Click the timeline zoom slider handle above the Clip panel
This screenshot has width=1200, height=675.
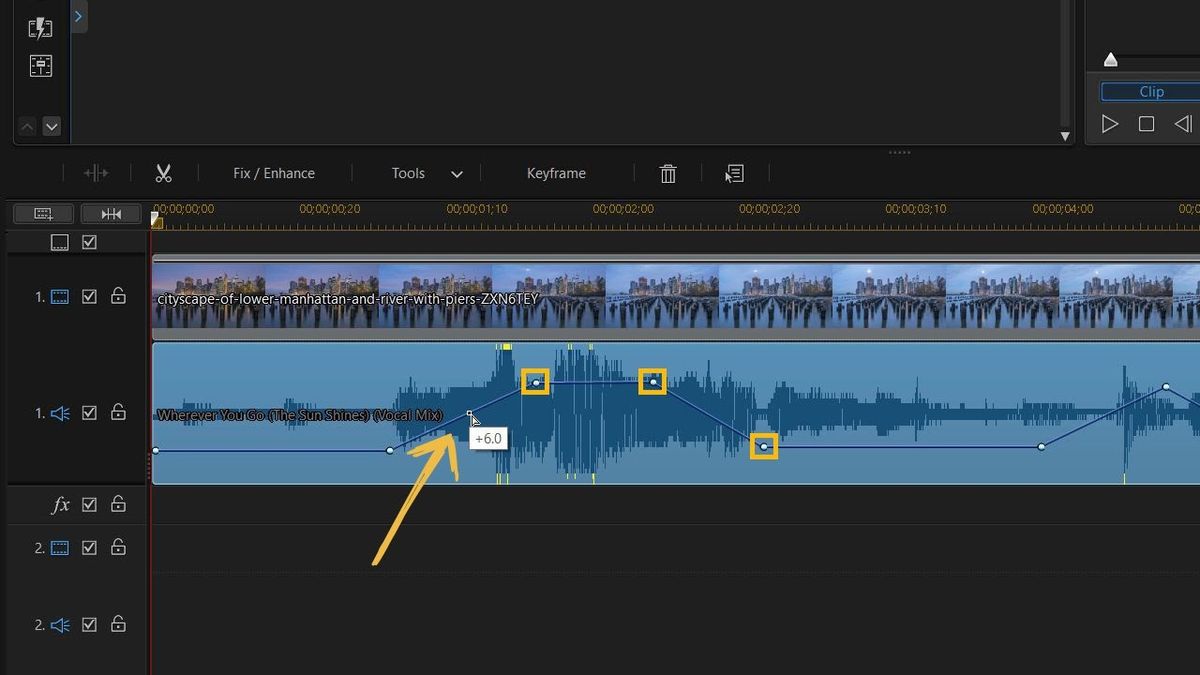click(1110, 59)
